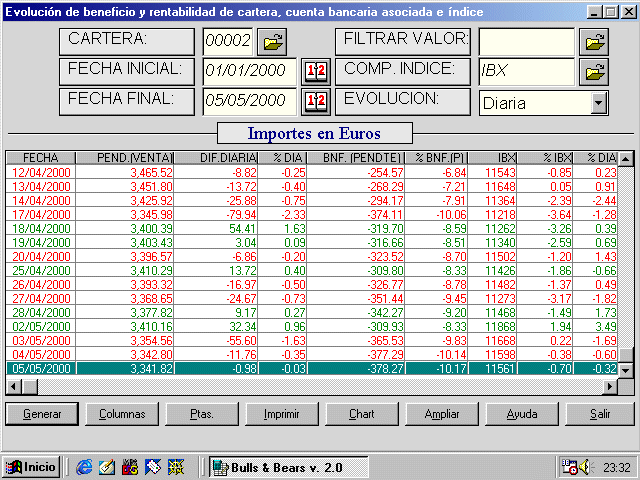The image size is (640, 480).
Task: Click the DIF.DIARIA column header
Action: pyautogui.click(x=216, y=158)
